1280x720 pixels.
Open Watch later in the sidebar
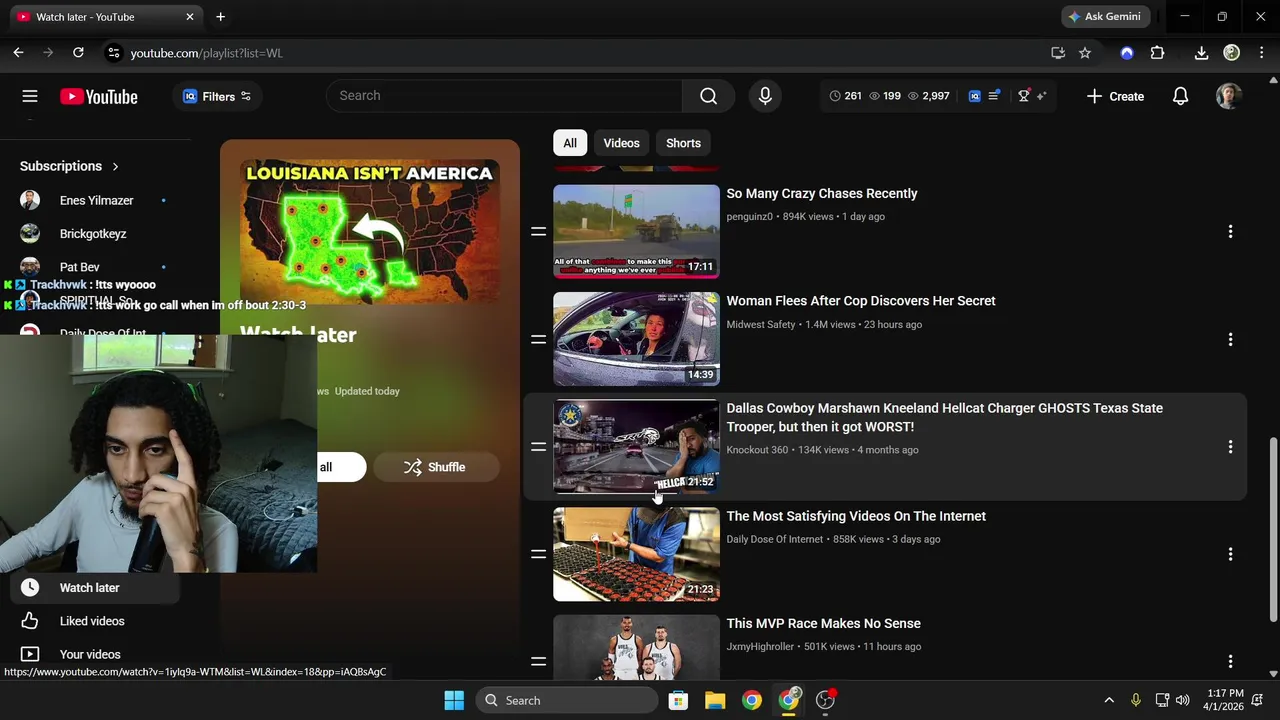click(x=96, y=588)
